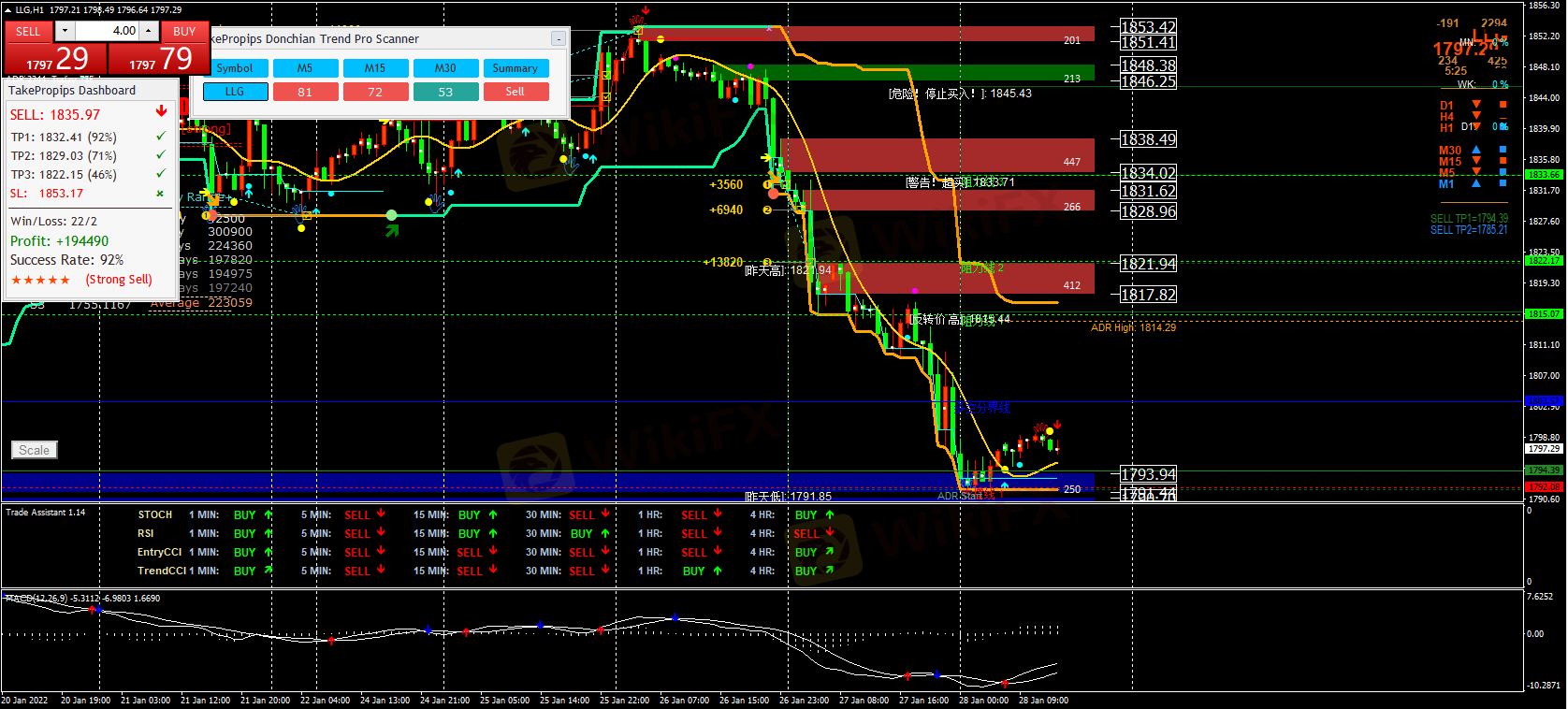
Task: Collapse the chart one-click trading panel triangle
Action: click(8, 10)
